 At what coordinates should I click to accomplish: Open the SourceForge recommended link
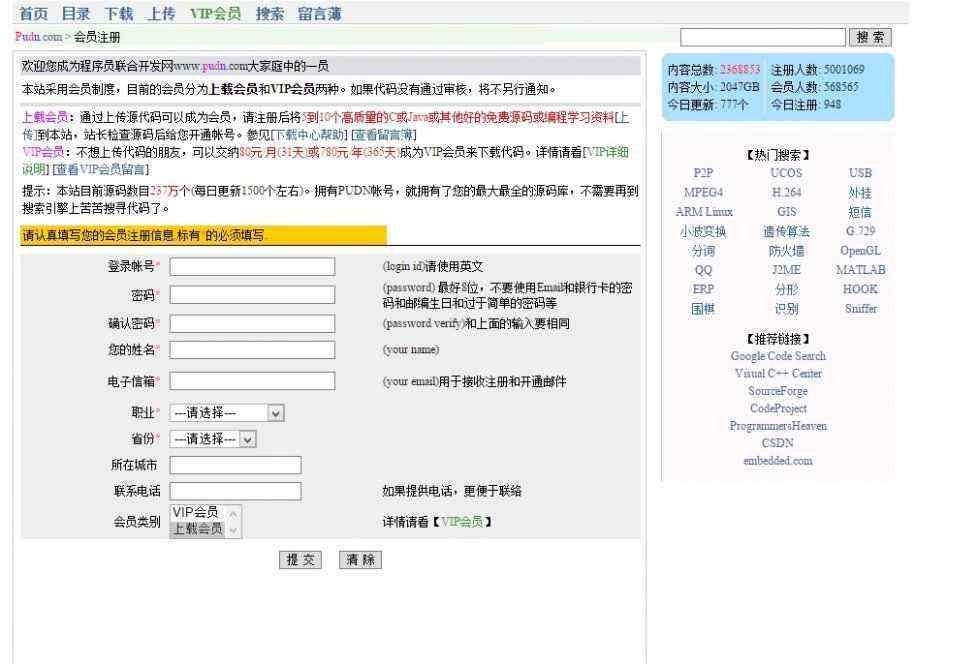[778, 391]
